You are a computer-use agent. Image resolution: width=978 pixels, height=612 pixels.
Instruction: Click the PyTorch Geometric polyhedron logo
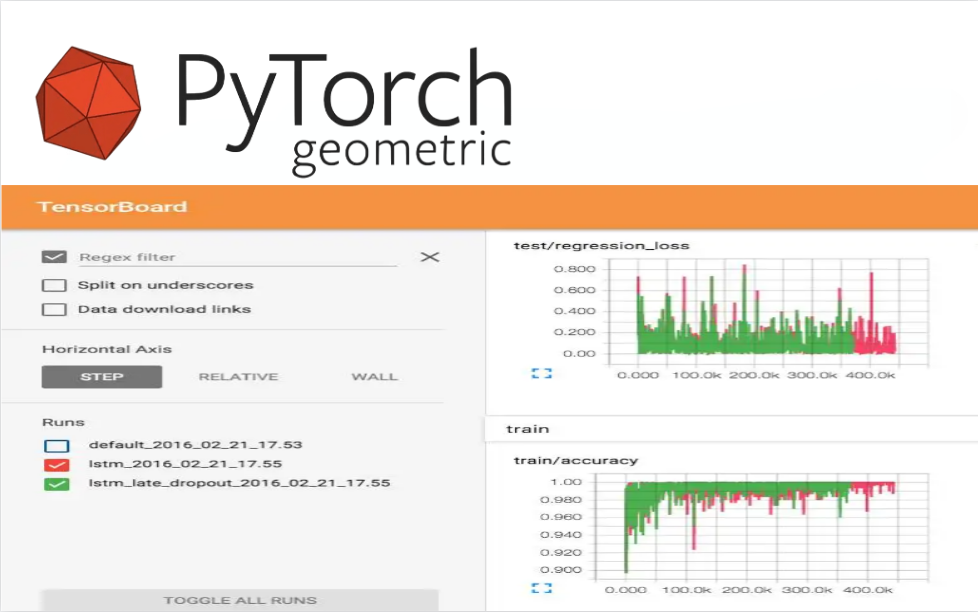click(x=88, y=103)
